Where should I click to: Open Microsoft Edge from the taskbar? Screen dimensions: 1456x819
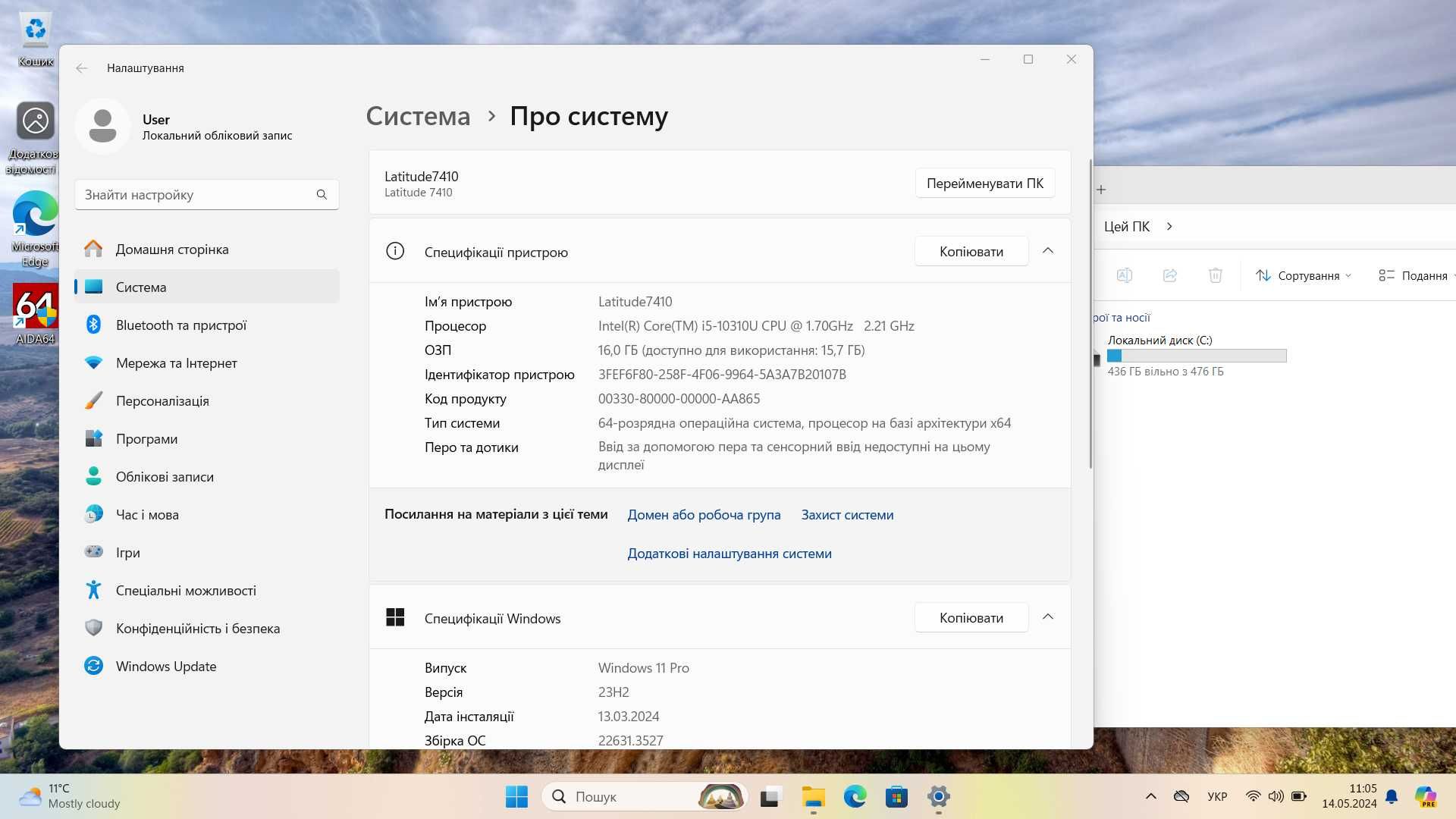coord(855,796)
